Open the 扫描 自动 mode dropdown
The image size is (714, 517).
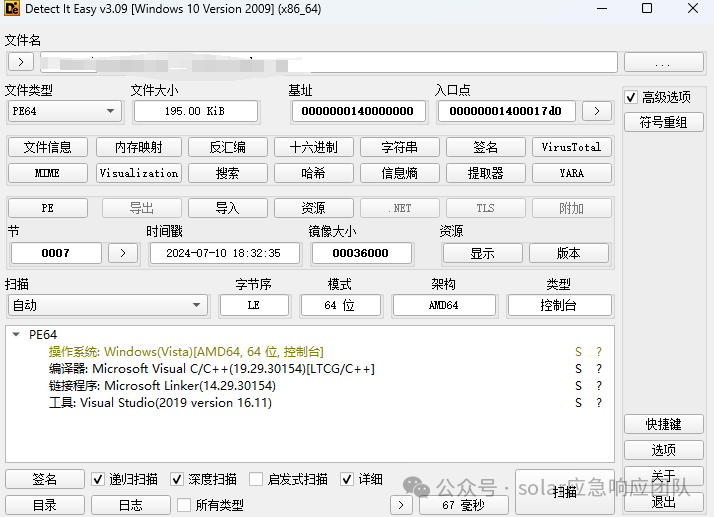point(108,305)
